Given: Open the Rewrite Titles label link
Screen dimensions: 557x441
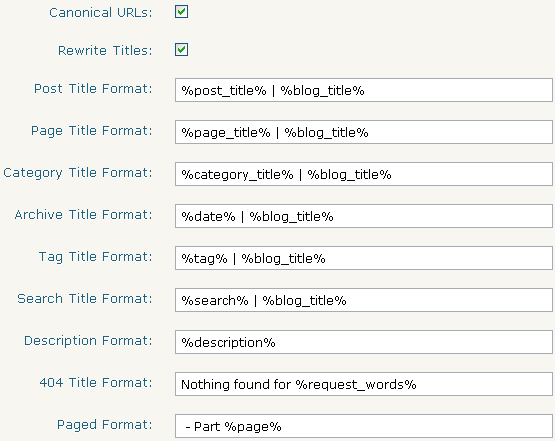Looking at the screenshot, I should 105,50.
